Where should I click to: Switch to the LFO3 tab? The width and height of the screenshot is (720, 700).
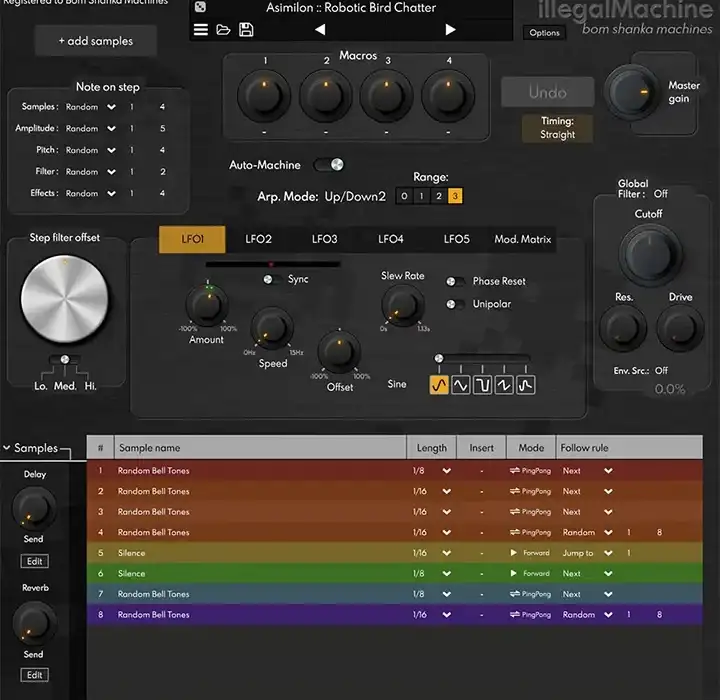point(325,239)
